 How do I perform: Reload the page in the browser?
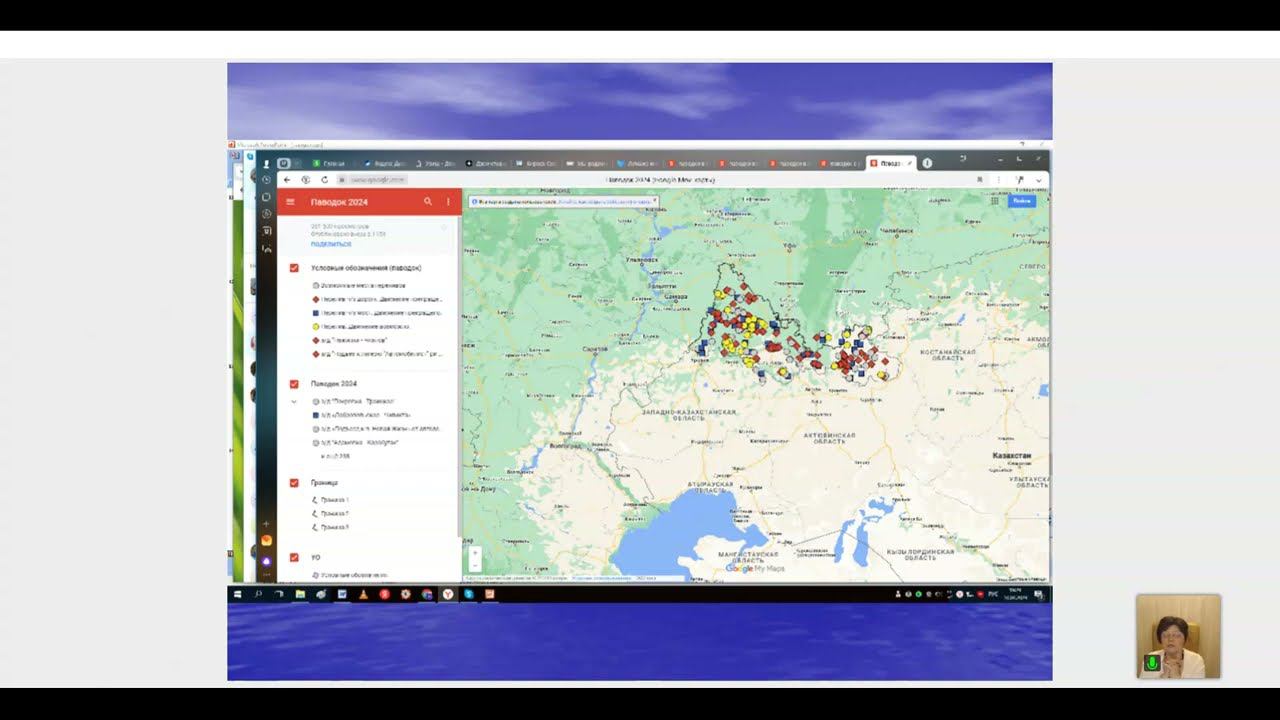(325, 180)
